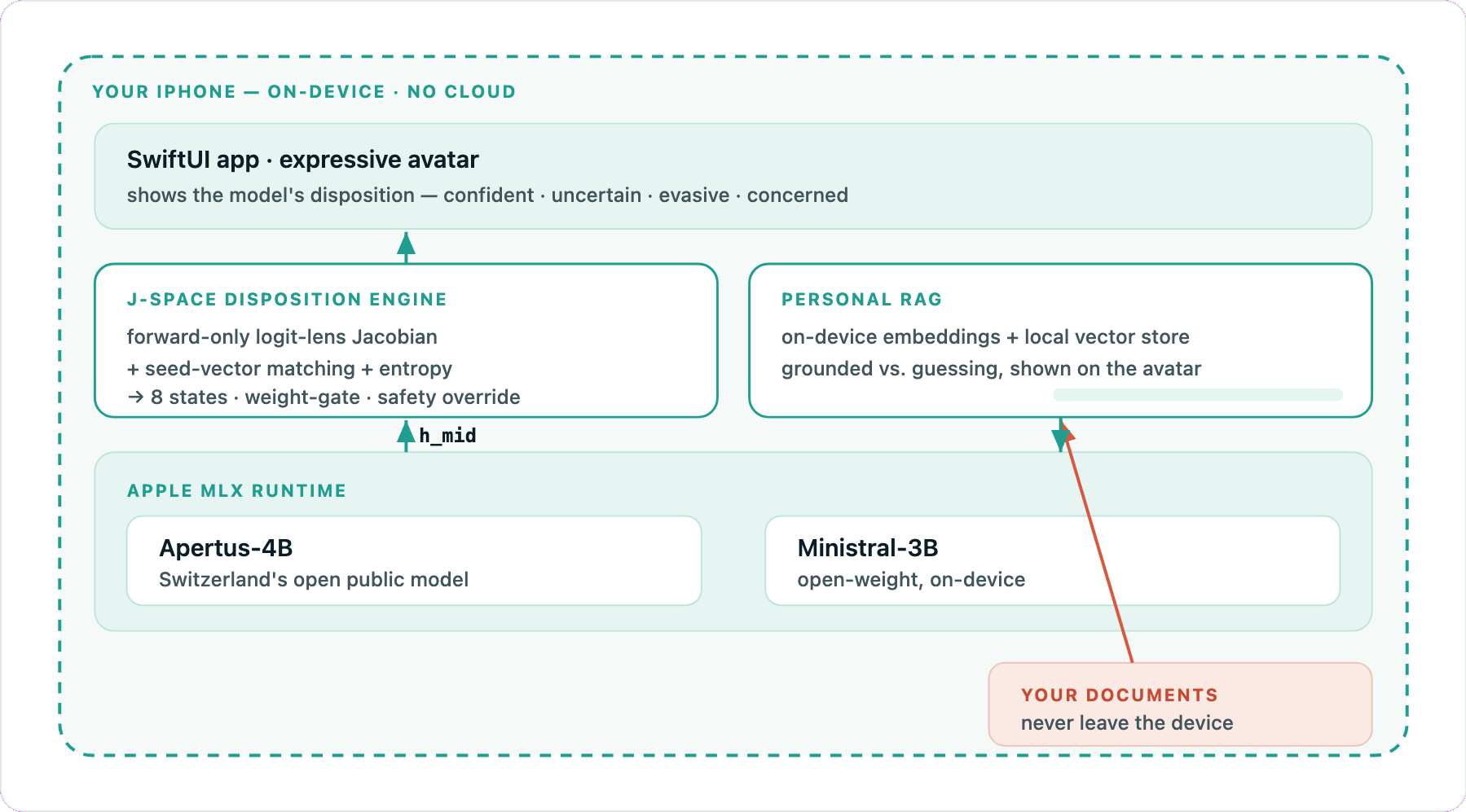
Task: Click the green arrow beside h_mid
Action: pos(406,436)
